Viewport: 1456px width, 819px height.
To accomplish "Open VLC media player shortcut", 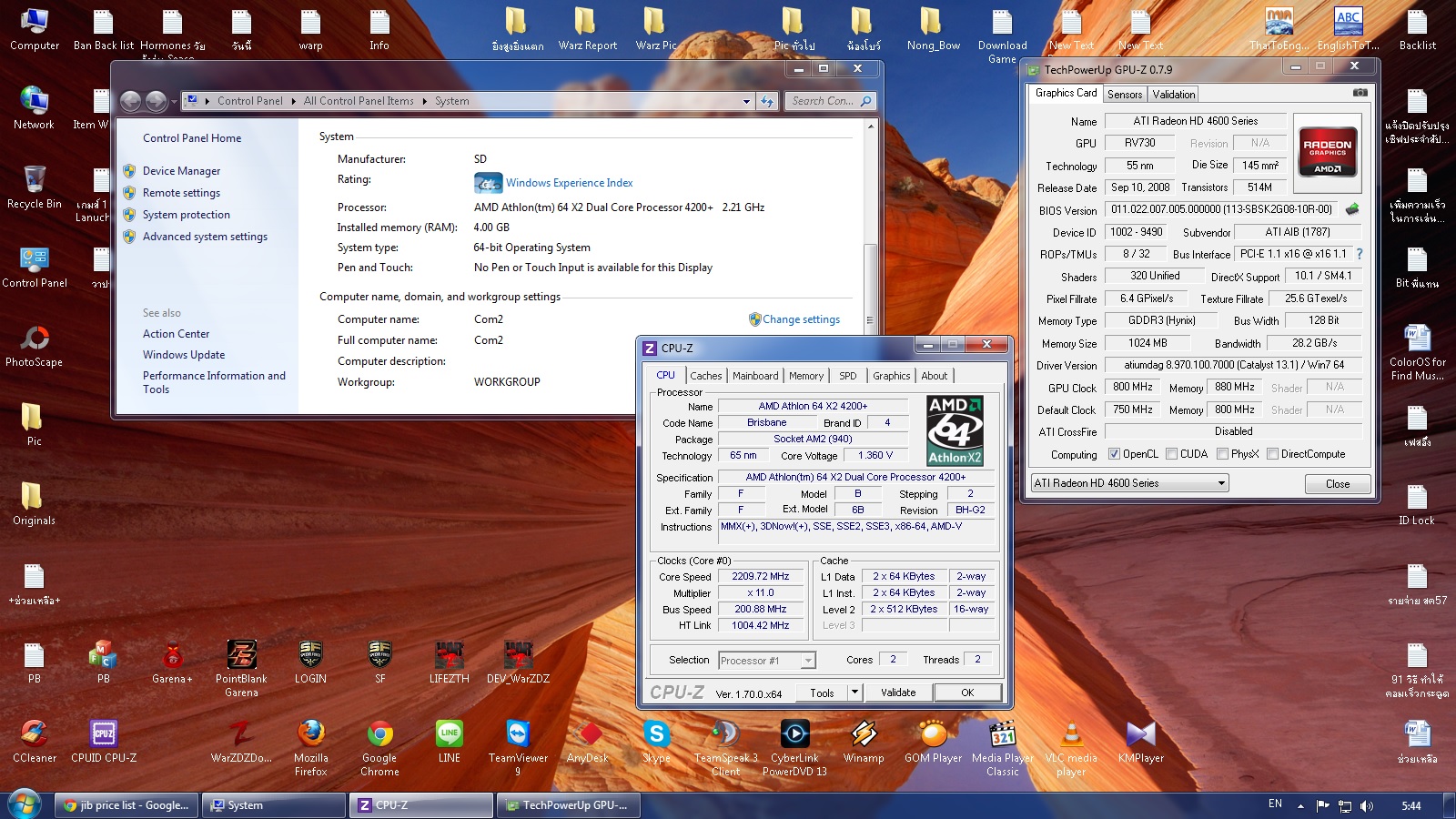I will [x=1071, y=734].
